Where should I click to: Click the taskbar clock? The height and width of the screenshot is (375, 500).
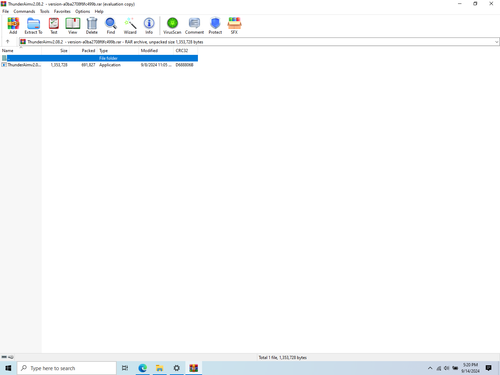[470, 368]
